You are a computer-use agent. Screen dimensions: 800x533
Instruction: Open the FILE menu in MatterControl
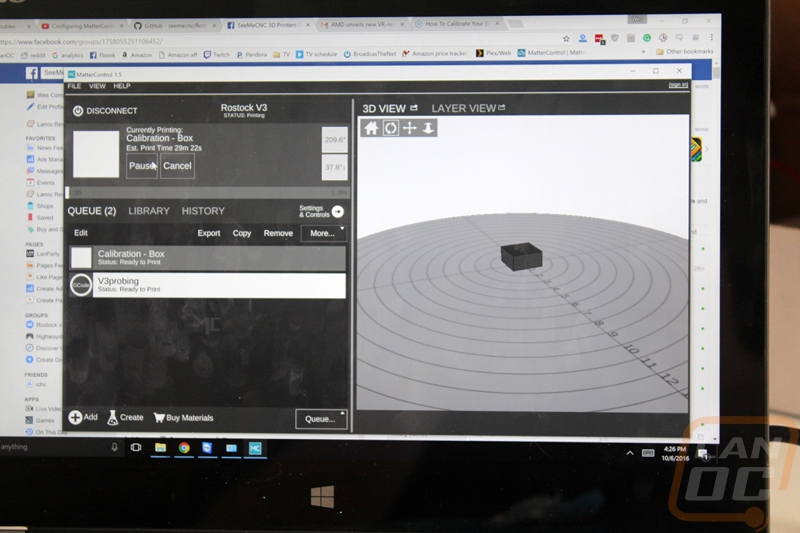click(74, 86)
